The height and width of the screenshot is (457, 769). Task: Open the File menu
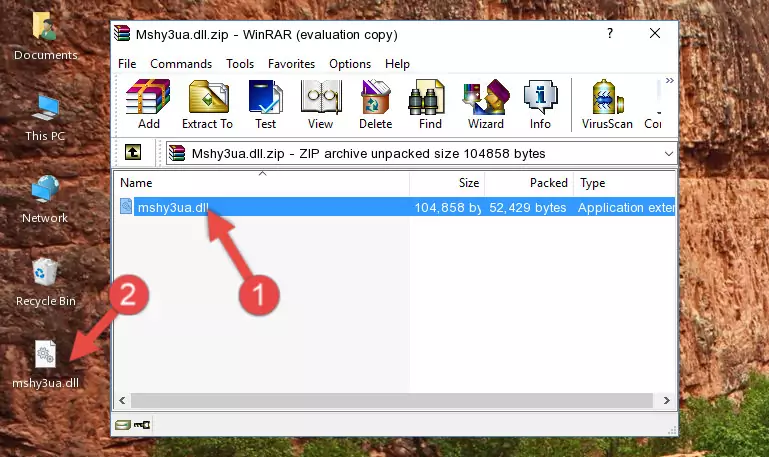pos(127,64)
